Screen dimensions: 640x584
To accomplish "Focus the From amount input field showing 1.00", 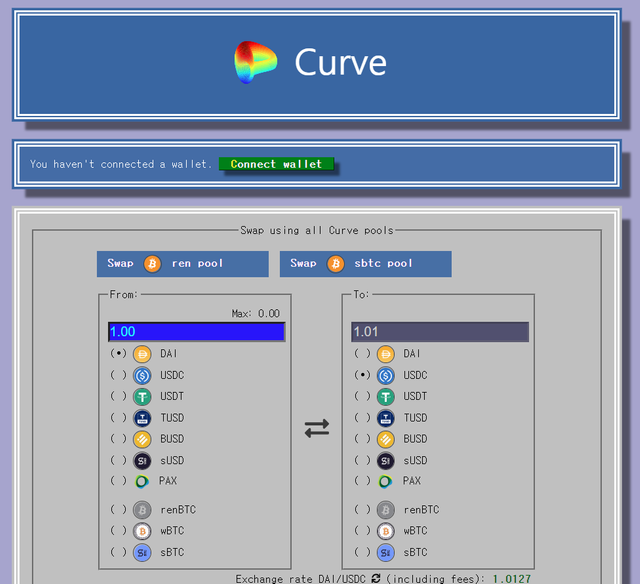I will [196, 332].
